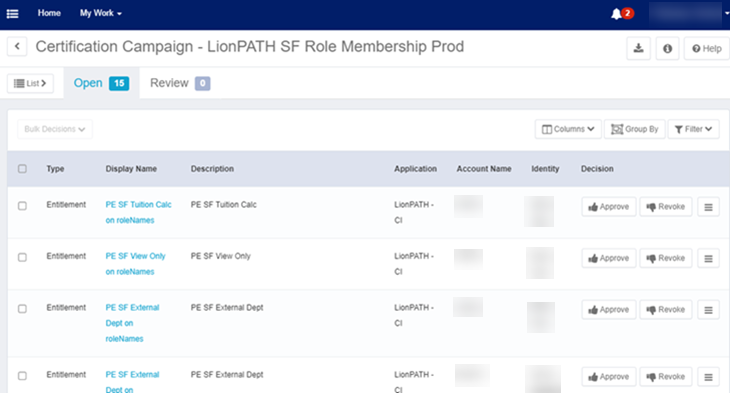Click the Type column header
Viewport: 730px width, 393px height.
(55, 169)
